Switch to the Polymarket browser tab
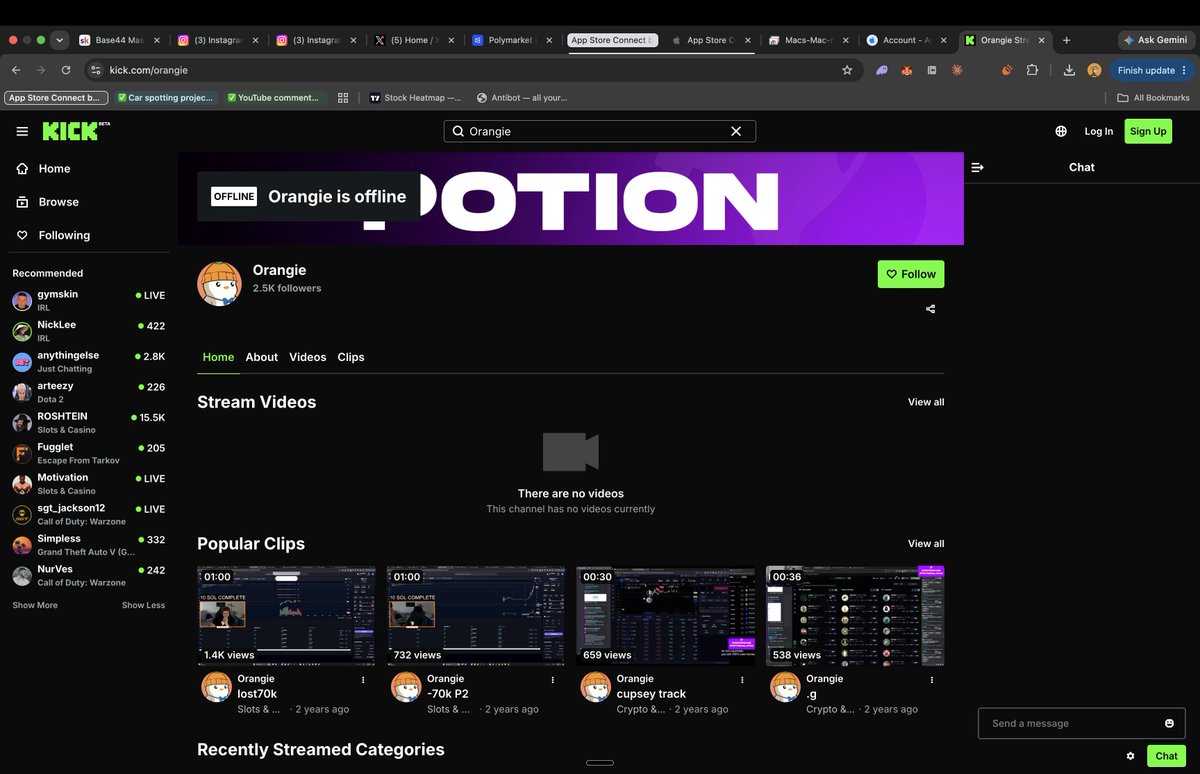1200x774 pixels. pyautogui.click(x=513, y=40)
